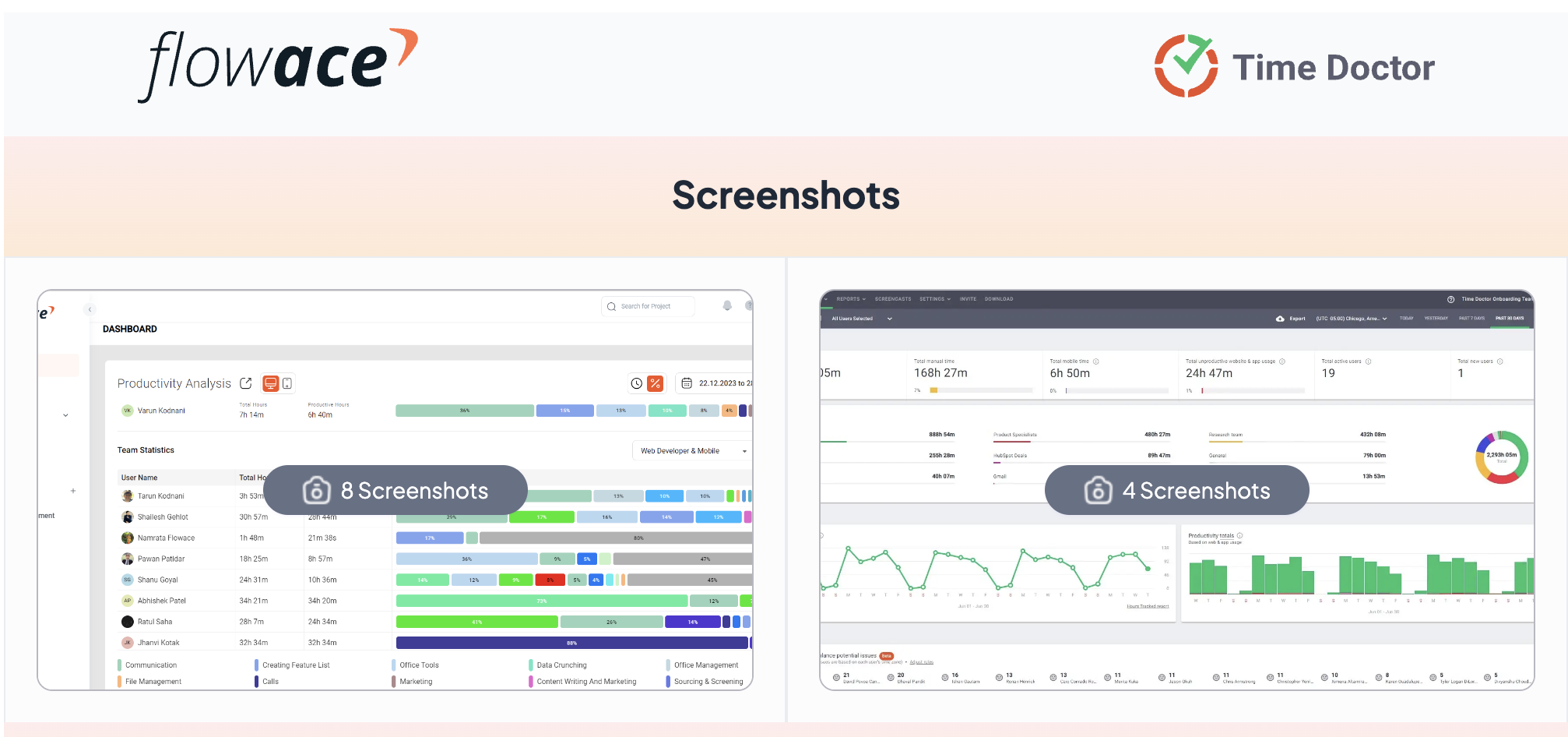Click Jhanvi Kotak's avatar
This screenshot has height=737, width=1568.
point(128,643)
